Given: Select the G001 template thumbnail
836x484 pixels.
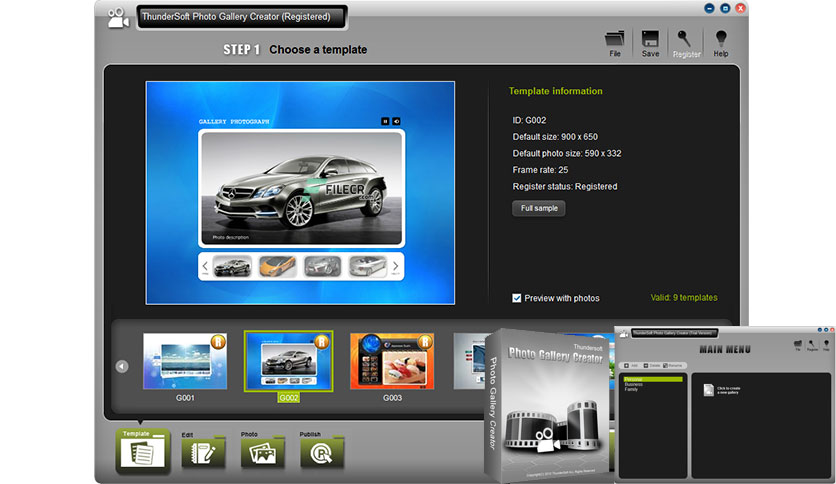Looking at the screenshot, I should [185, 361].
